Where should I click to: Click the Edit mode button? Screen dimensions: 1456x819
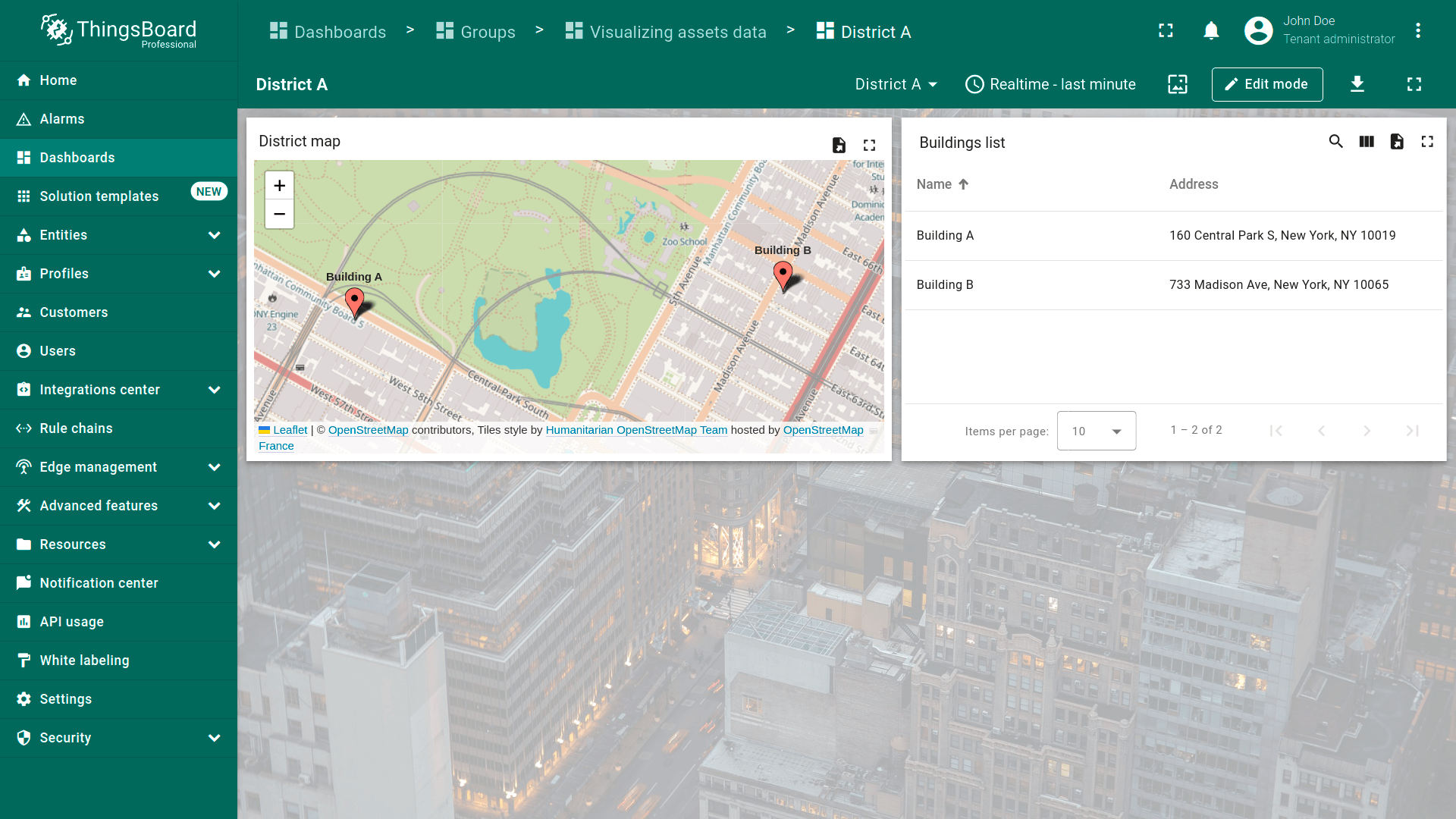[1266, 84]
